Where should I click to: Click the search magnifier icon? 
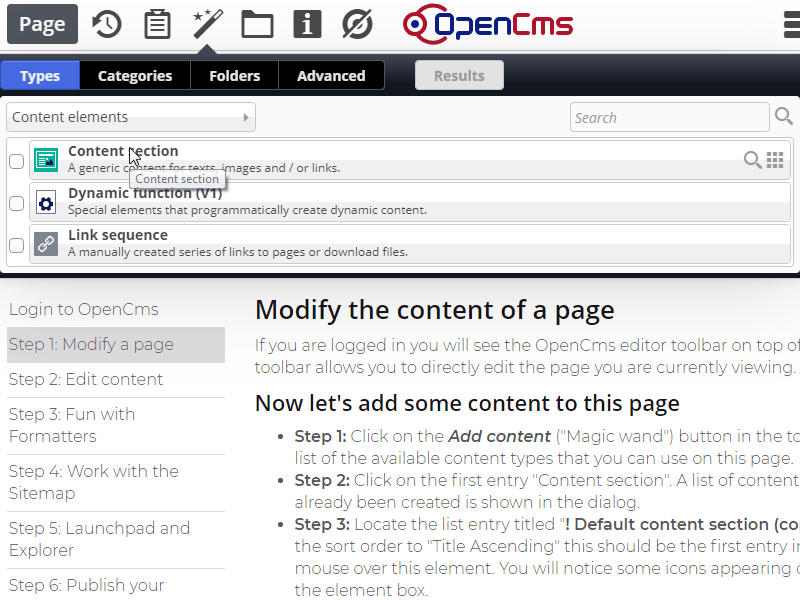pos(784,117)
